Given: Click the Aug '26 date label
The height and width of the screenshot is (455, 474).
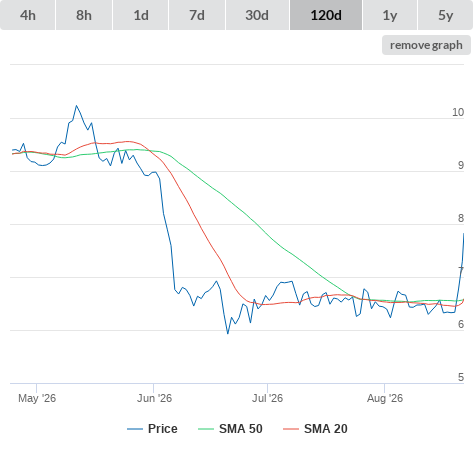Looking at the screenshot, I should 385,398.
